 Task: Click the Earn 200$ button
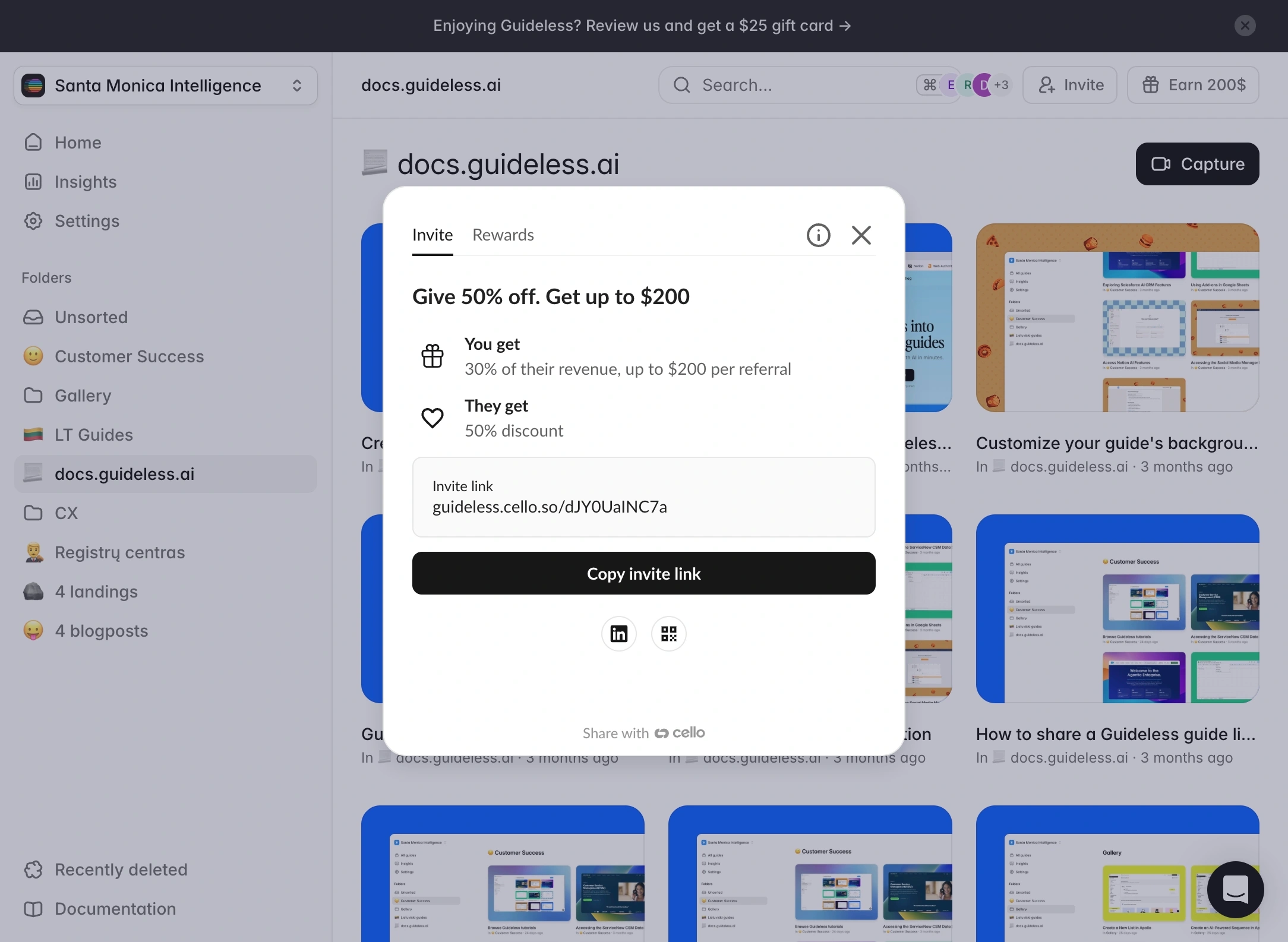tap(1193, 85)
